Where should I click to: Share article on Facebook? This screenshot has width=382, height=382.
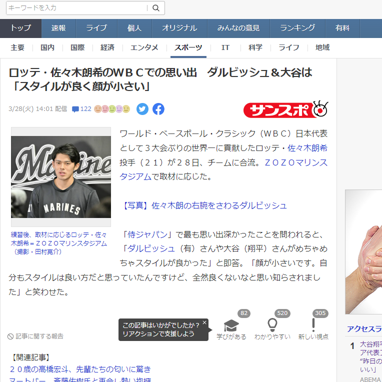(x=158, y=109)
